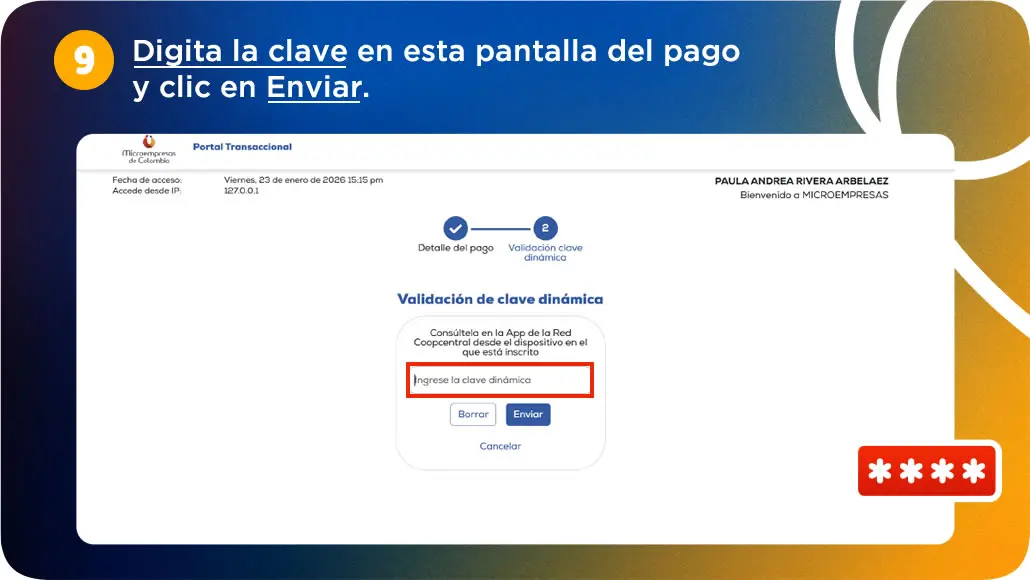Click the underlined Enviar word in the instruction
This screenshot has width=1030, height=580.
point(313,87)
